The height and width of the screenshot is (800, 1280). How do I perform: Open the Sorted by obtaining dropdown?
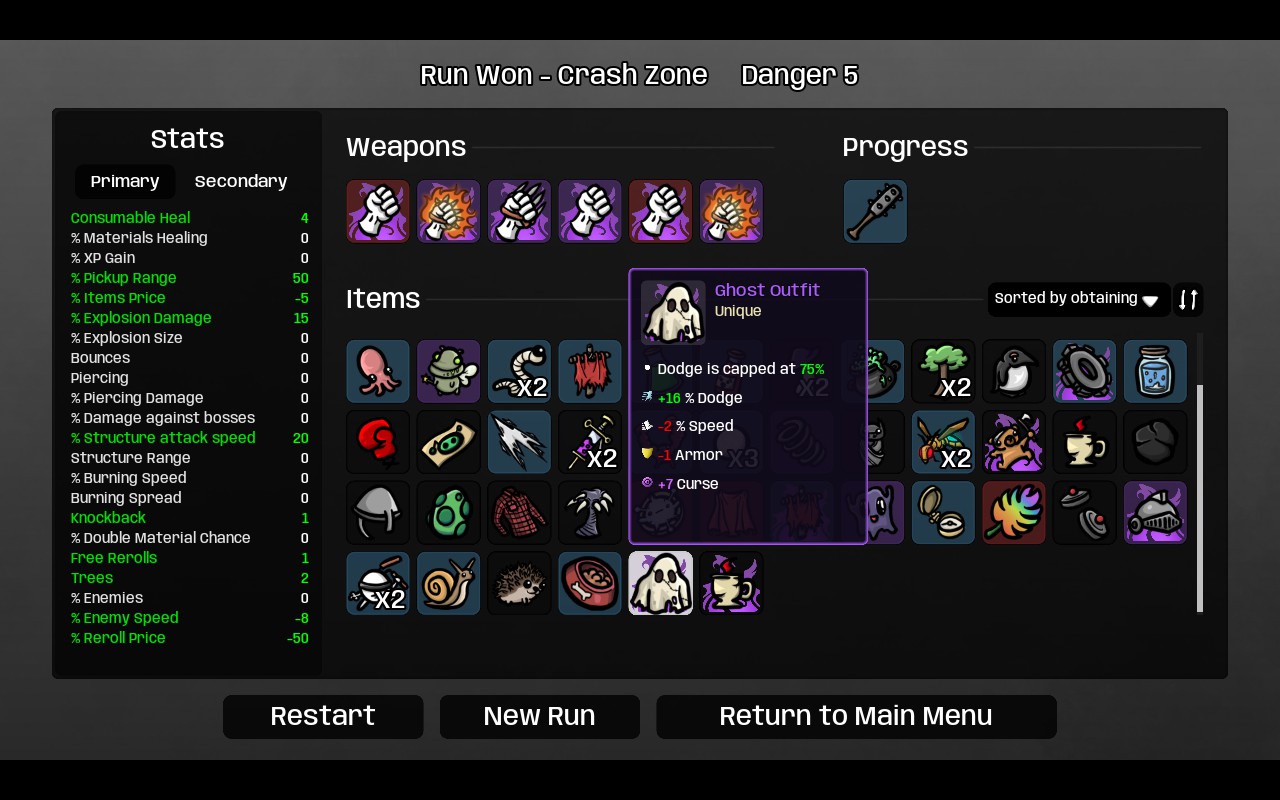pyautogui.click(x=1078, y=299)
